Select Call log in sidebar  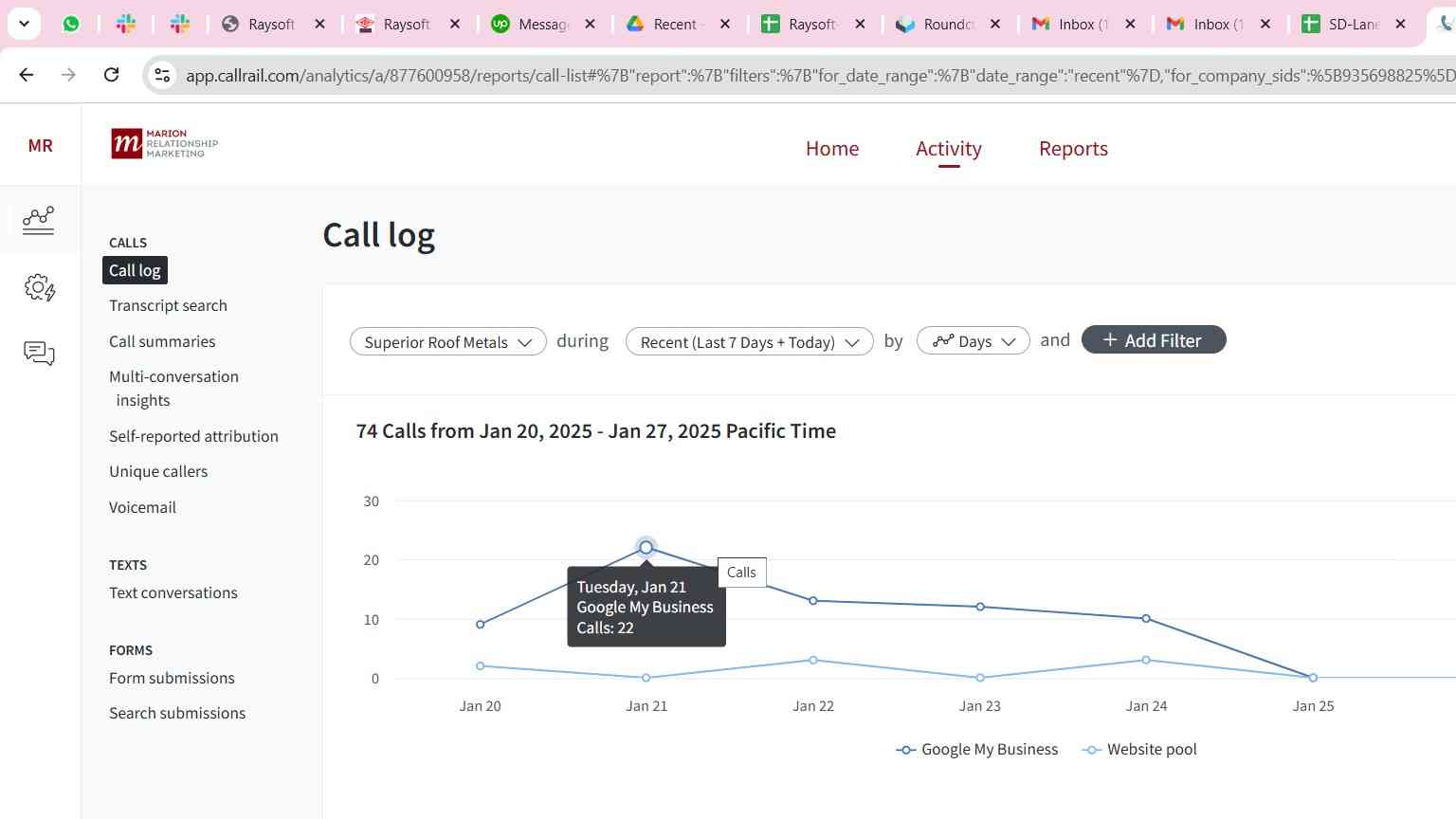coord(135,270)
